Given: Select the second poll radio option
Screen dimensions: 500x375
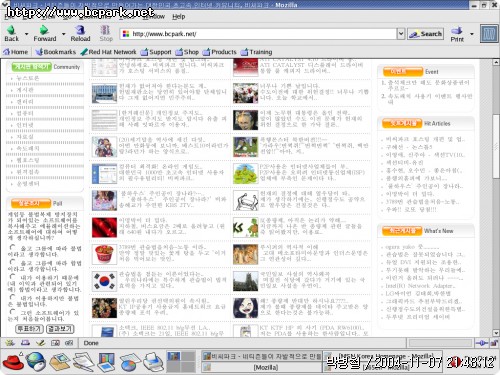Looking at the screenshot, I should point(13,262).
